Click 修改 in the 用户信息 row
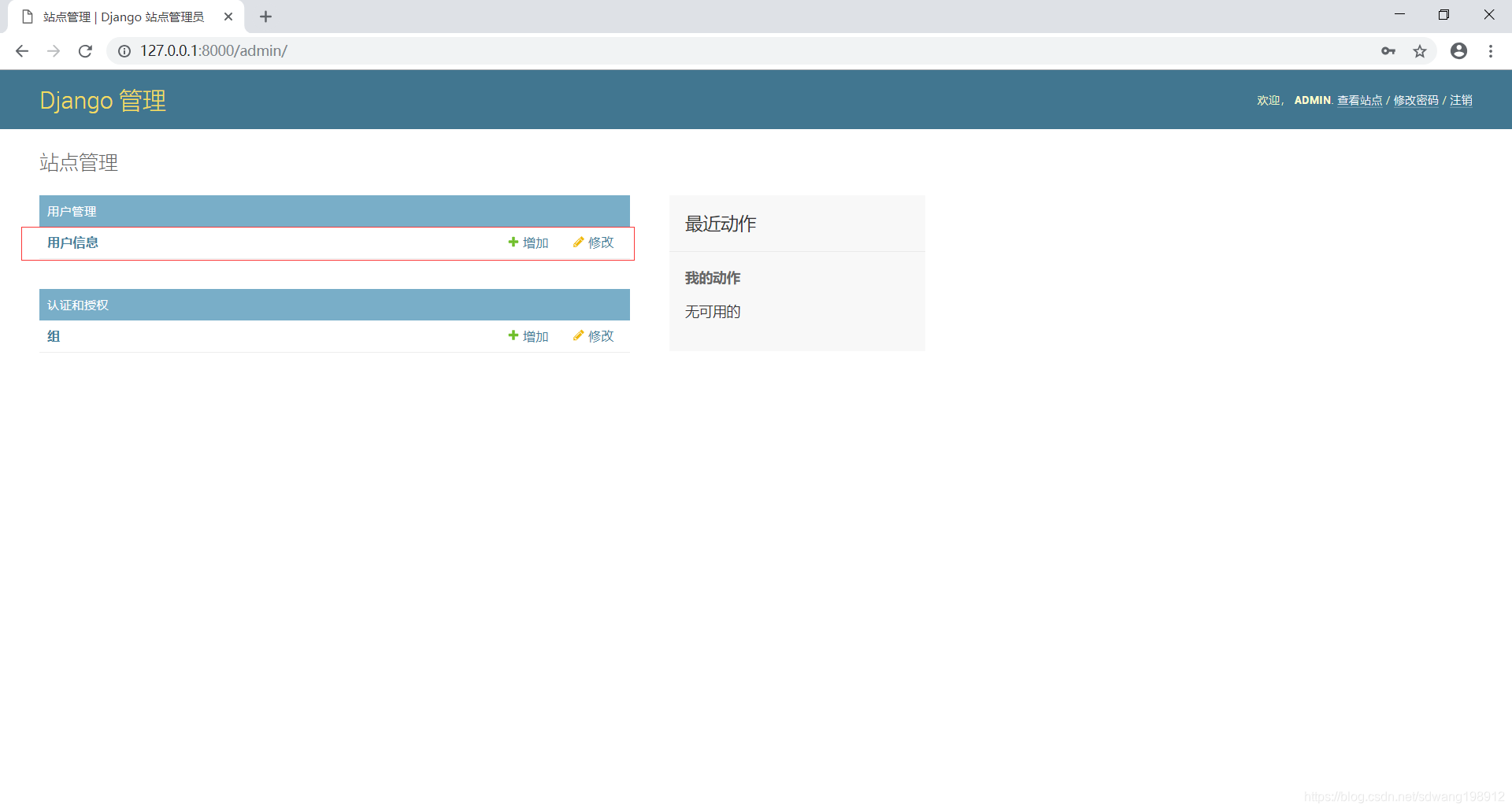 tap(594, 243)
